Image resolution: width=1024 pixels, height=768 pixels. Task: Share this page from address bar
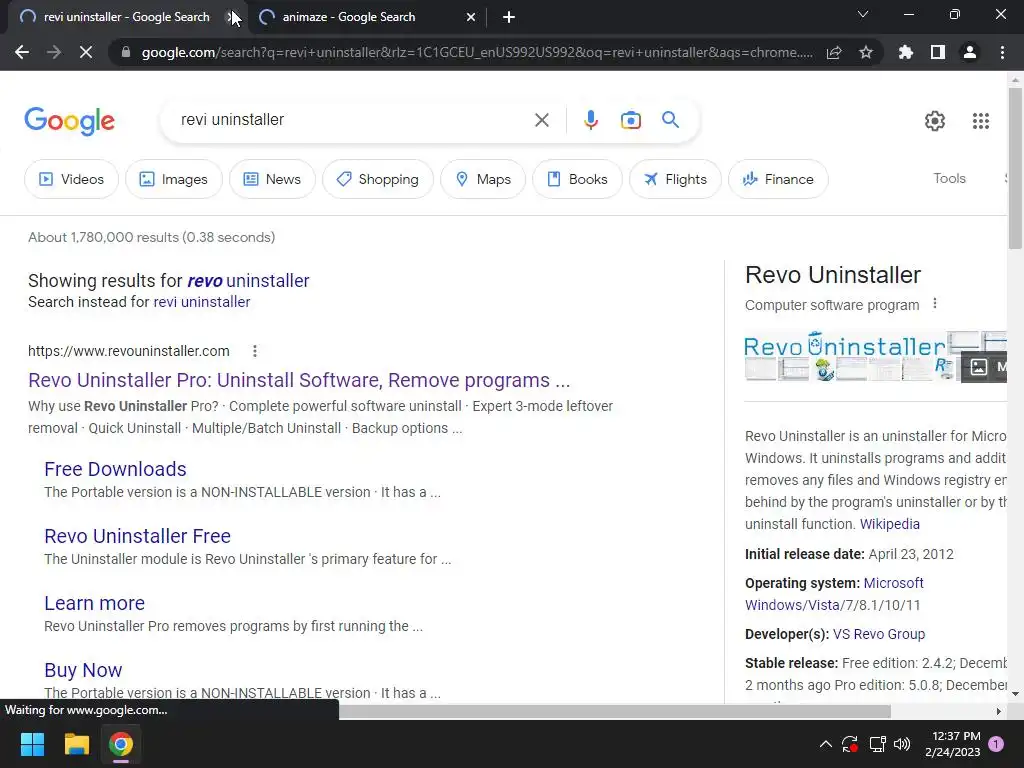(x=834, y=52)
